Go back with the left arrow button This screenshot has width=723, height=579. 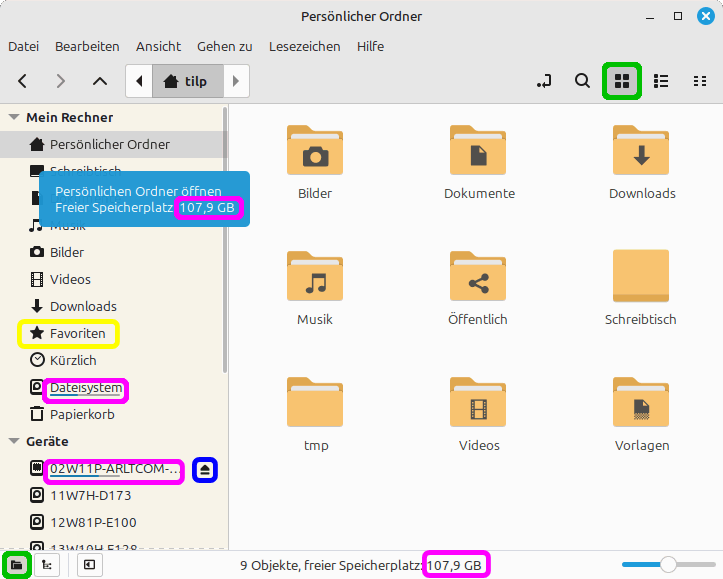[x=23, y=81]
